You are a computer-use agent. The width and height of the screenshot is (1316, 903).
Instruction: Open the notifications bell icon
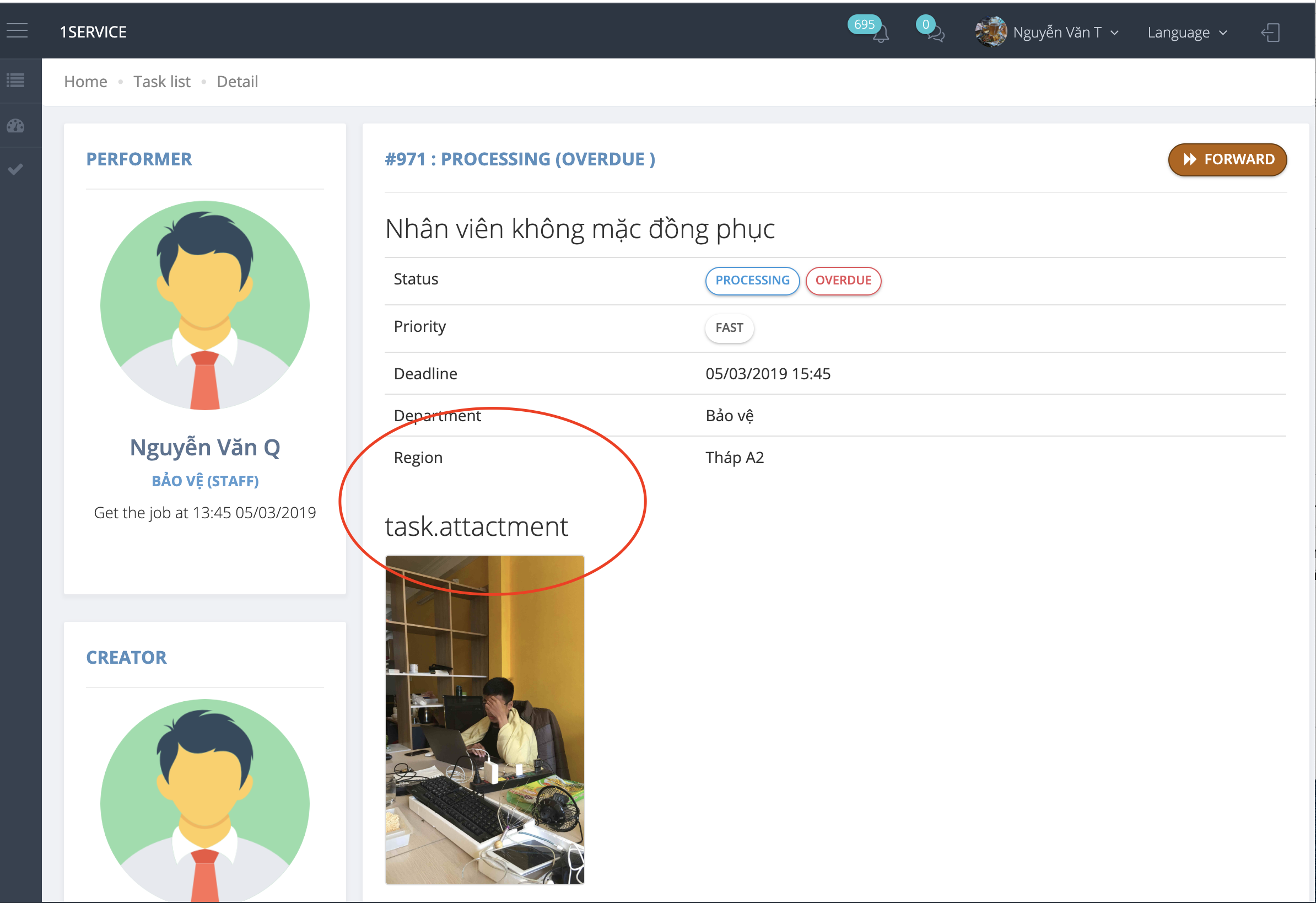[x=881, y=34]
